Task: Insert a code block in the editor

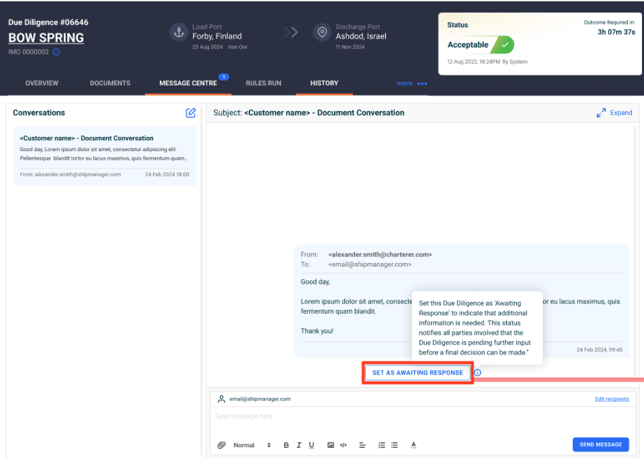Action: click(343, 445)
